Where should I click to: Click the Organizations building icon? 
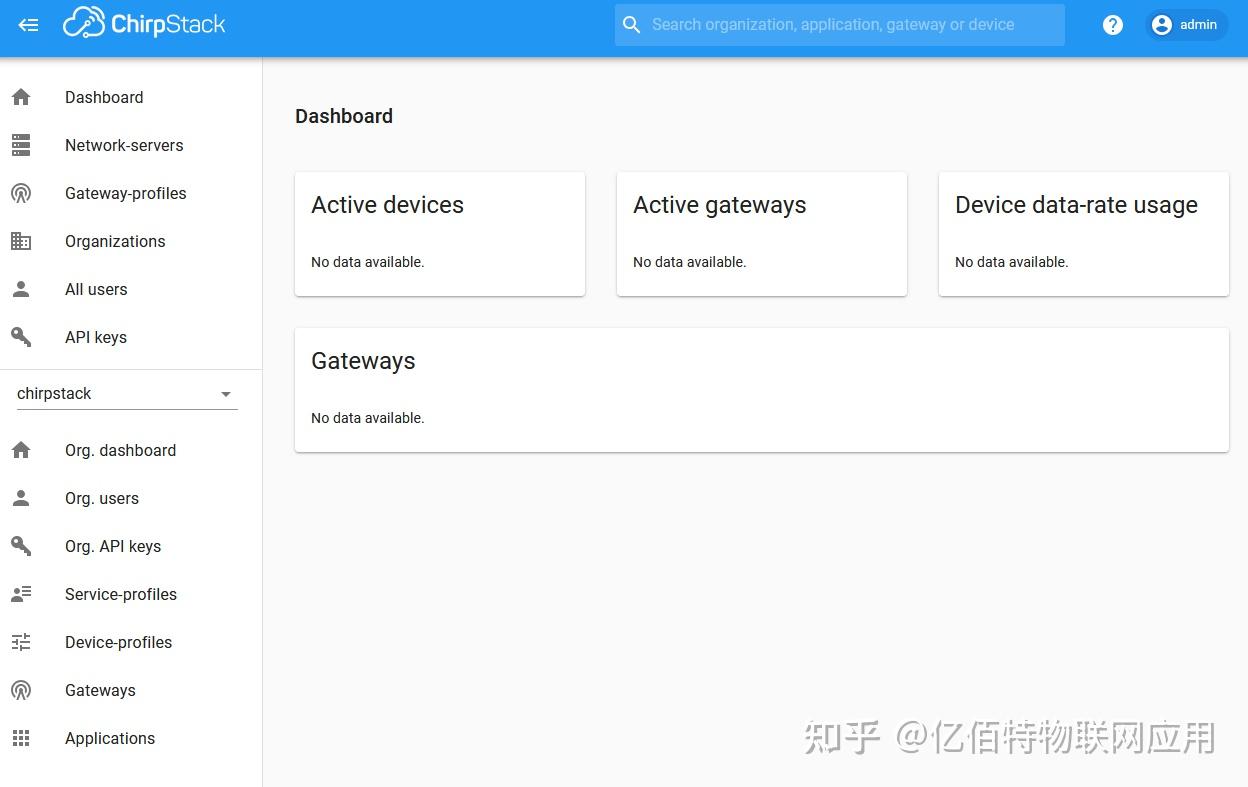click(x=21, y=241)
